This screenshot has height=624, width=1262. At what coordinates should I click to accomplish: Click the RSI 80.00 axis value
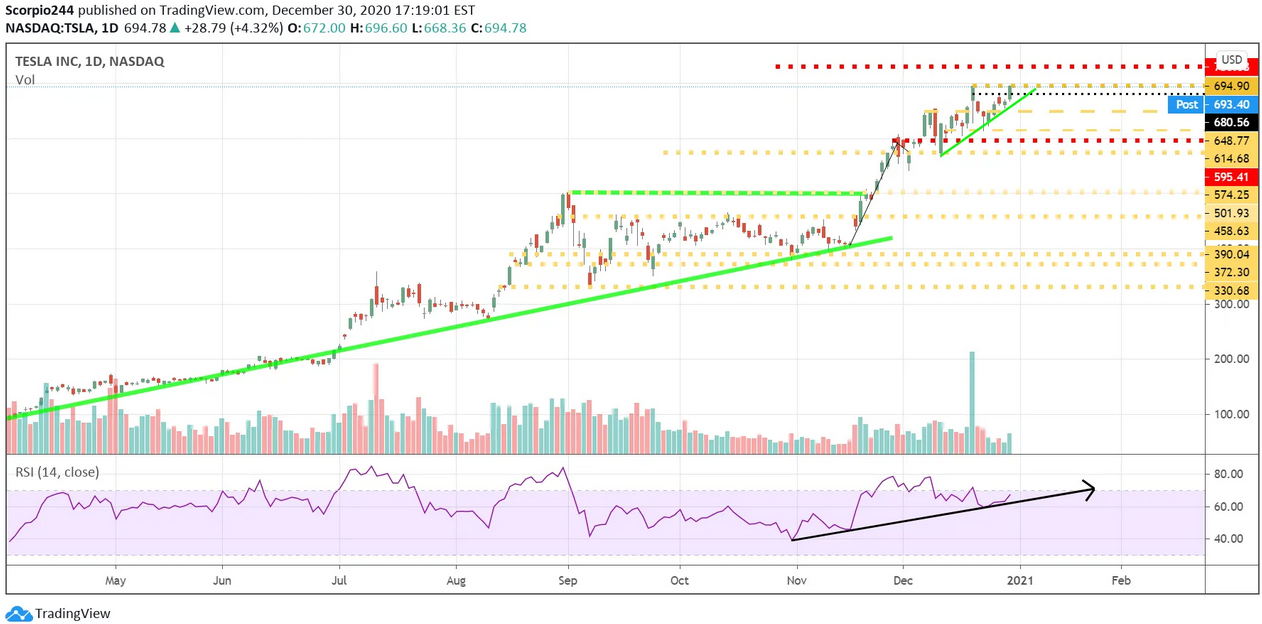click(1228, 474)
